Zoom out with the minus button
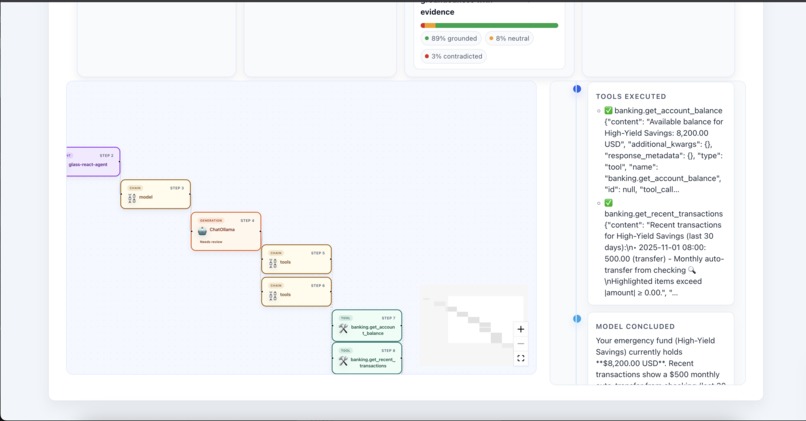 521,343
